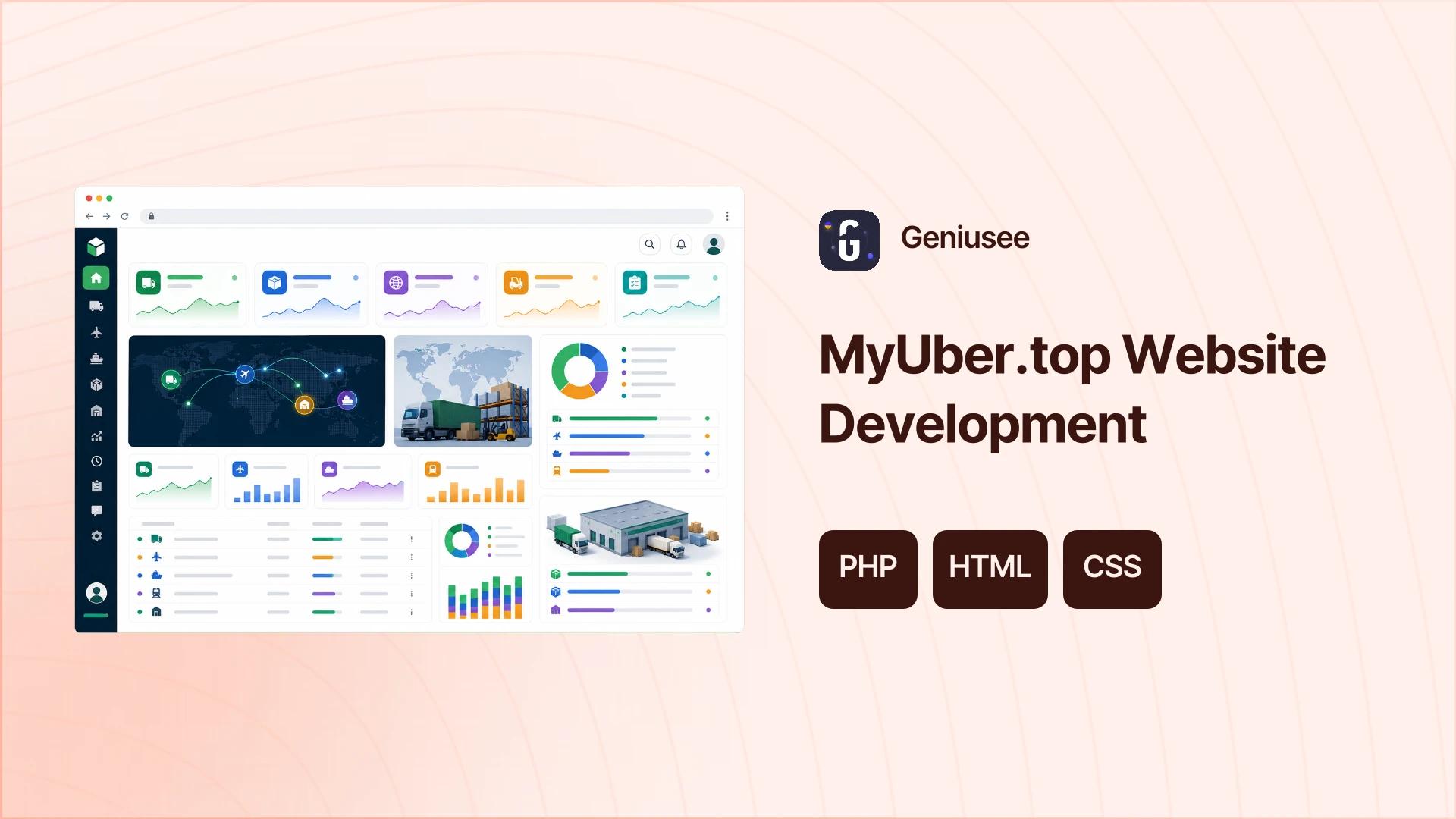Select the package box icon in the sidebar
The image size is (1456, 819).
96,384
